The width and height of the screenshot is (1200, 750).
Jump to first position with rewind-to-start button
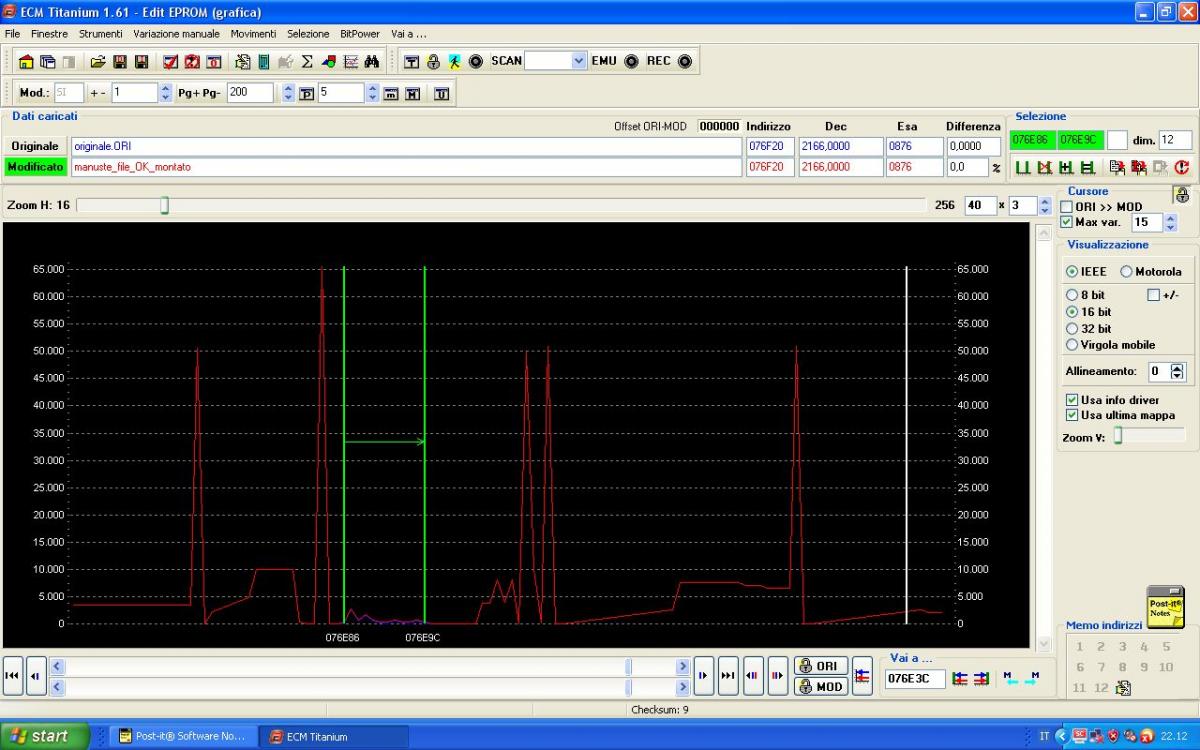tap(12, 676)
